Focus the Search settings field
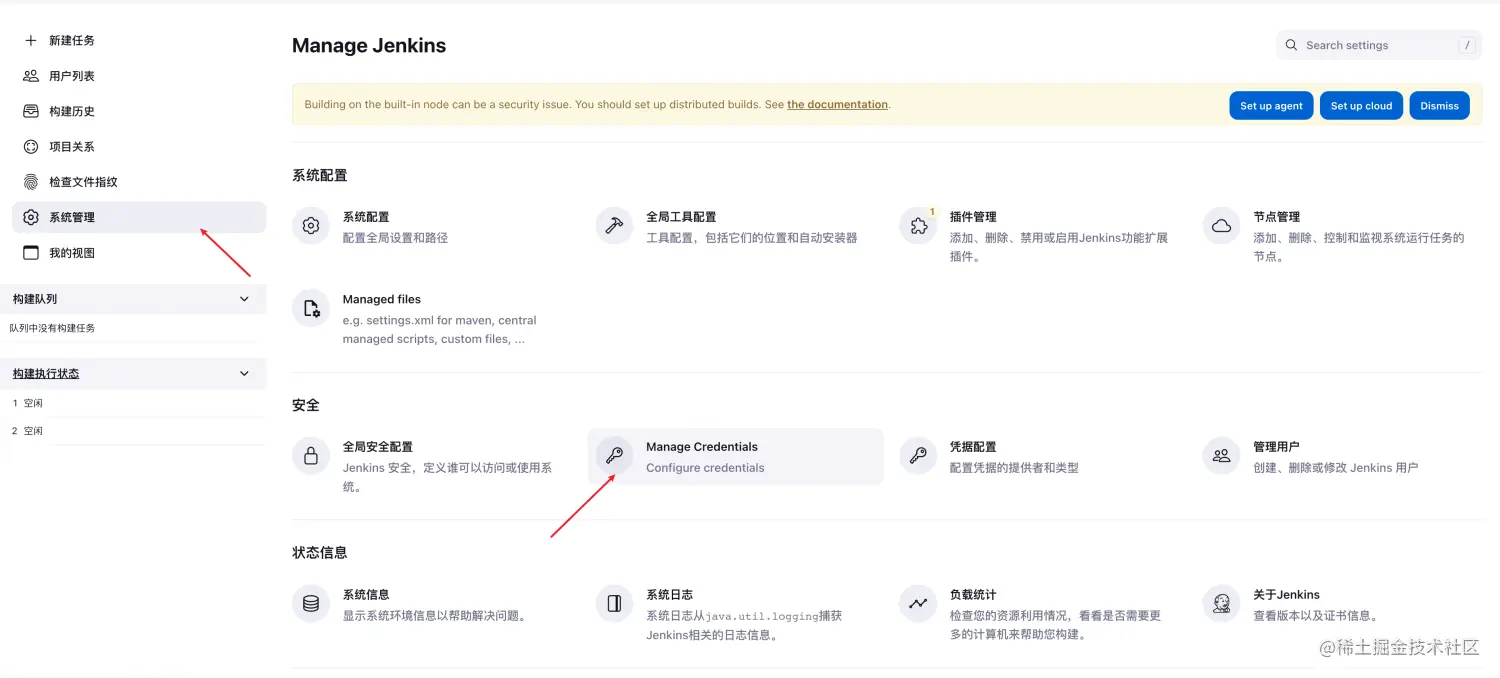This screenshot has height=678, width=1500. tap(1379, 45)
